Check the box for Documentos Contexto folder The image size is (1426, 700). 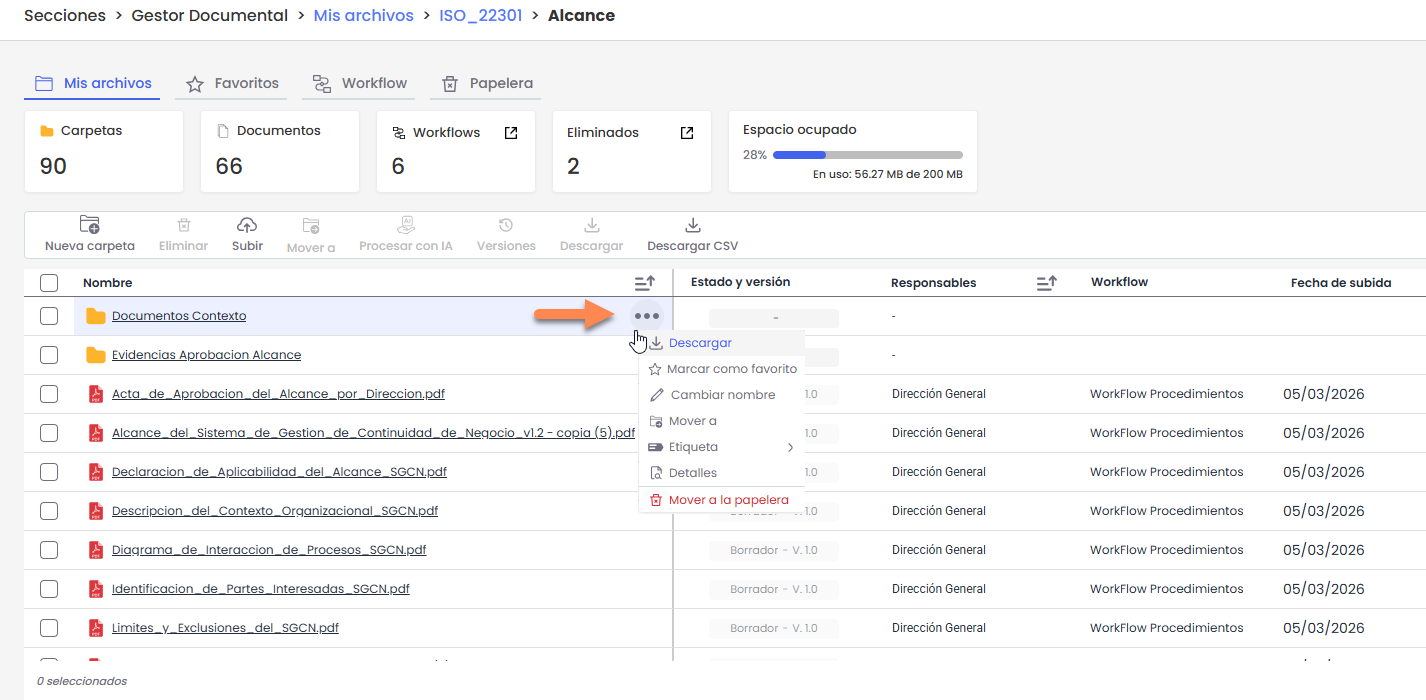click(49, 316)
